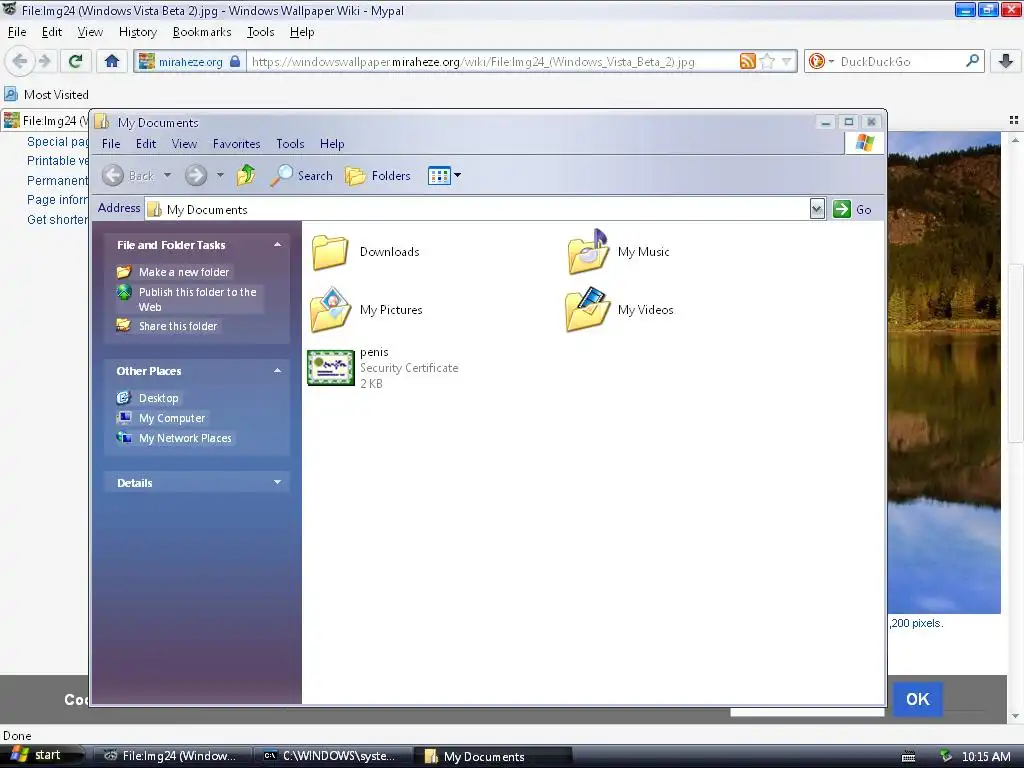Open Help menu in My Documents window
The image size is (1024, 768).
[332, 144]
